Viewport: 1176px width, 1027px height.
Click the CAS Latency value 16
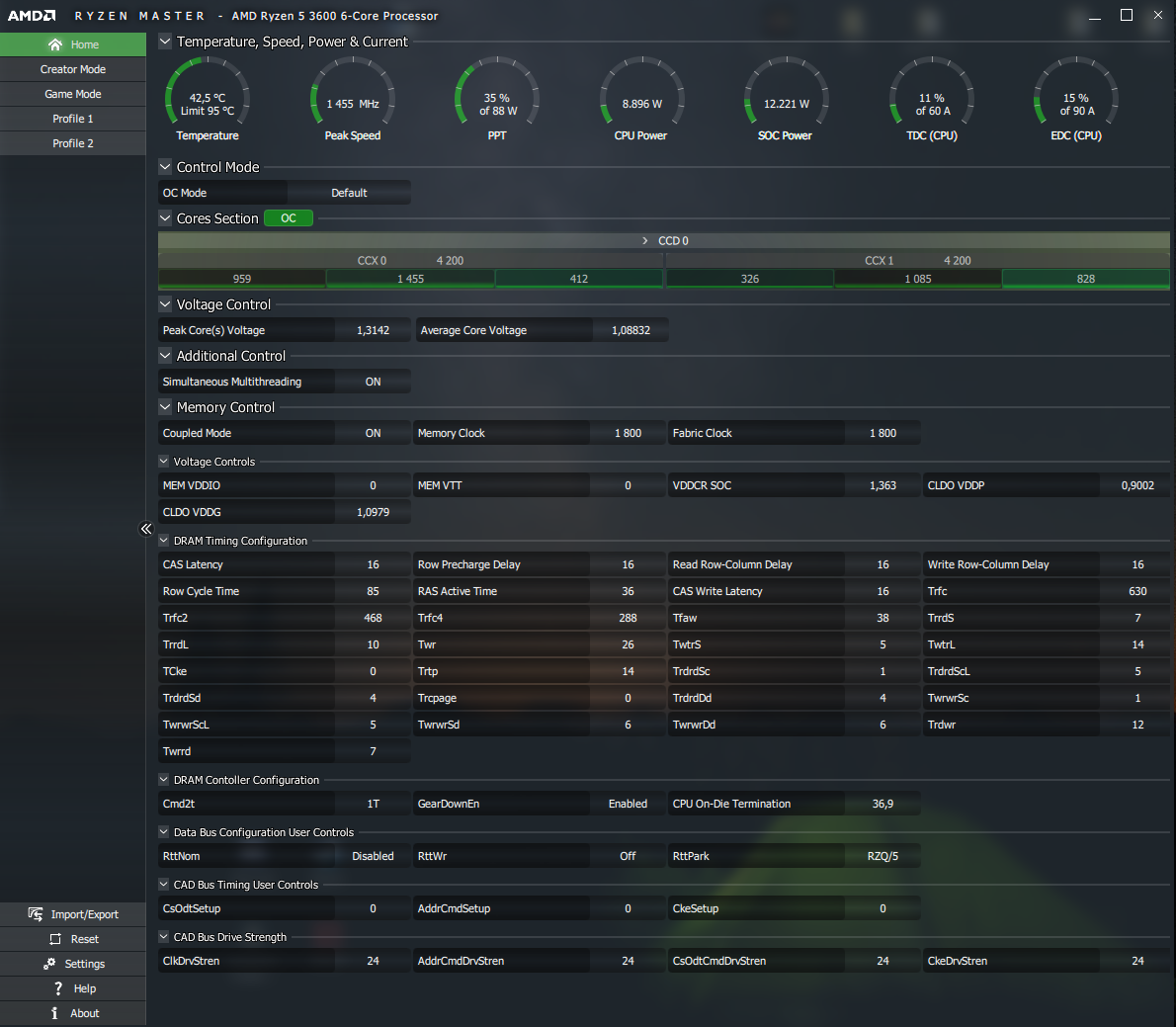pos(373,564)
